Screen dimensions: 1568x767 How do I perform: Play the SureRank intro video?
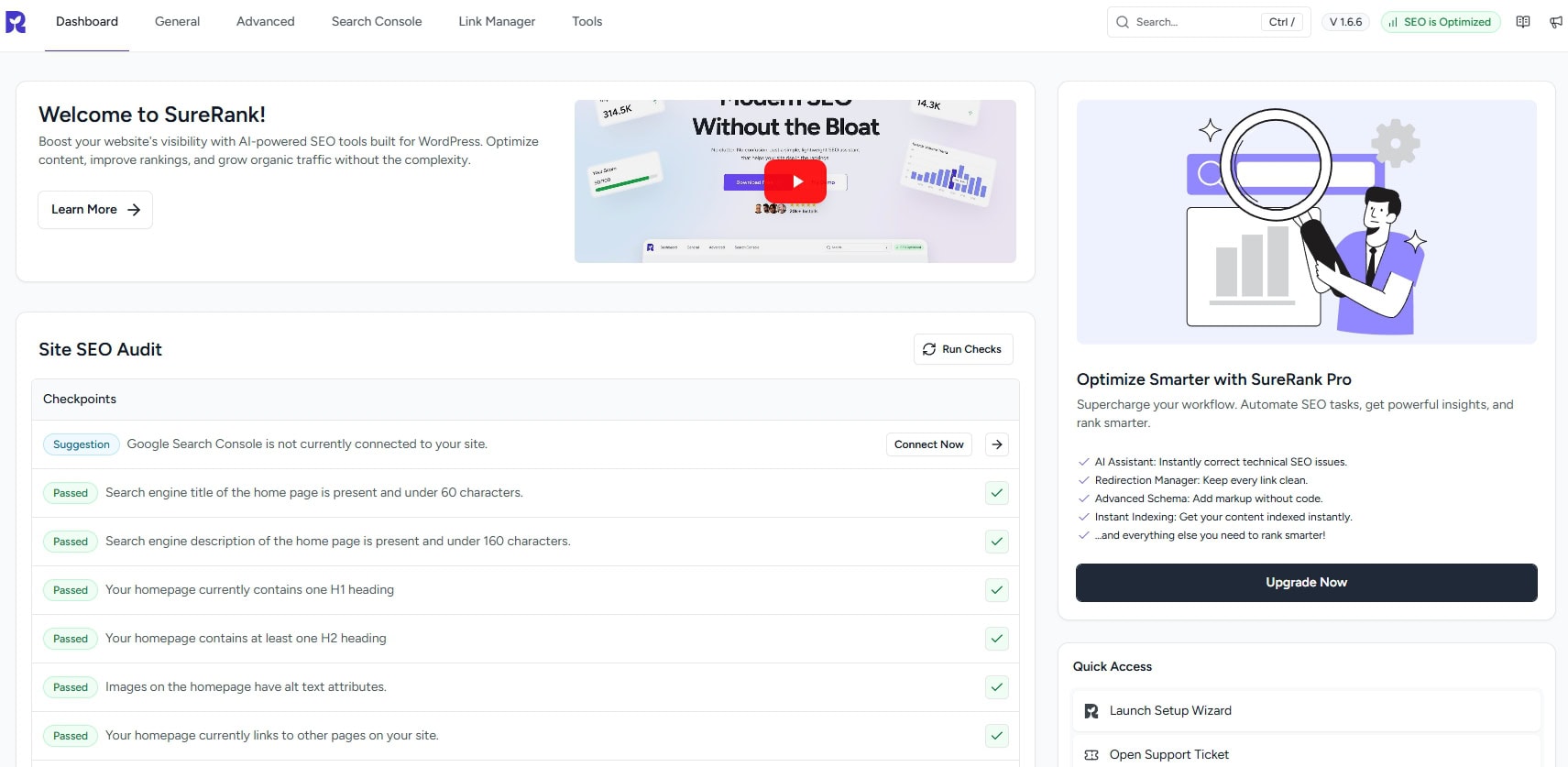795,181
